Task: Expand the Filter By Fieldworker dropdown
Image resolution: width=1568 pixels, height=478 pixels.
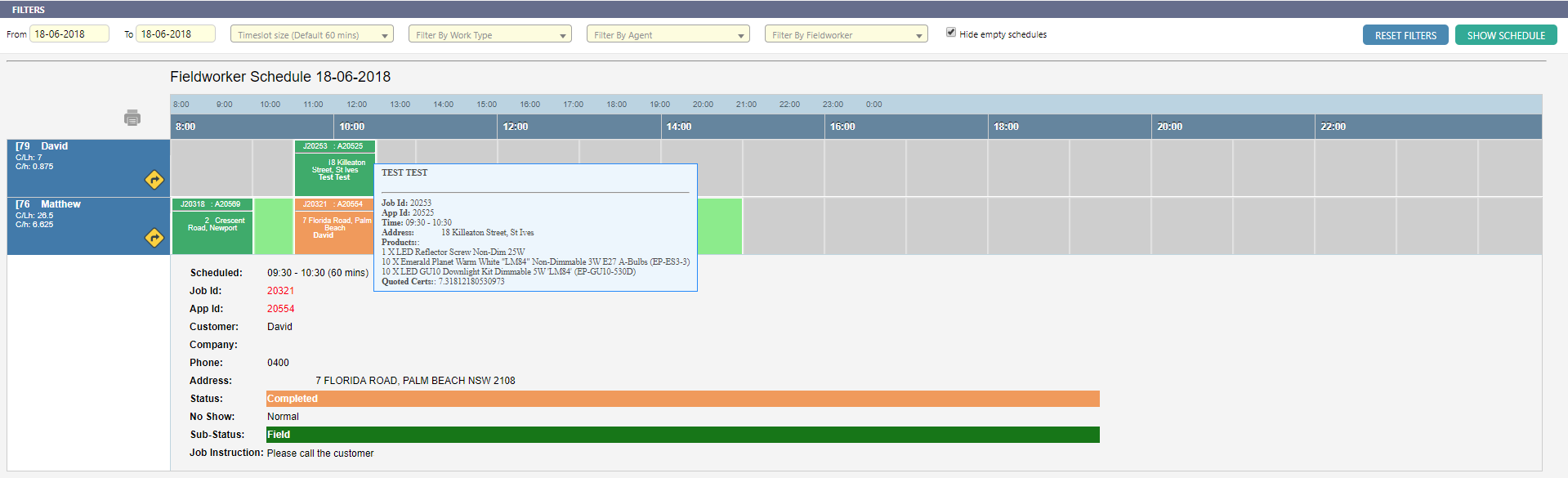Action: 846,34
